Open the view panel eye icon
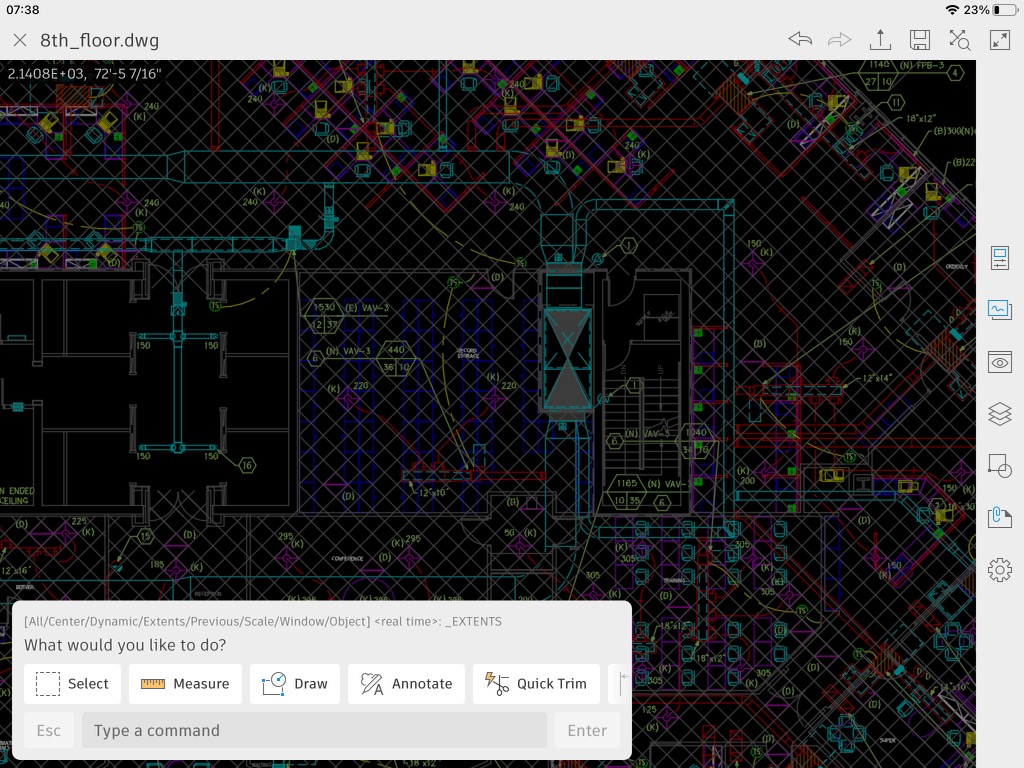The height and width of the screenshot is (768, 1024). coord(1000,362)
